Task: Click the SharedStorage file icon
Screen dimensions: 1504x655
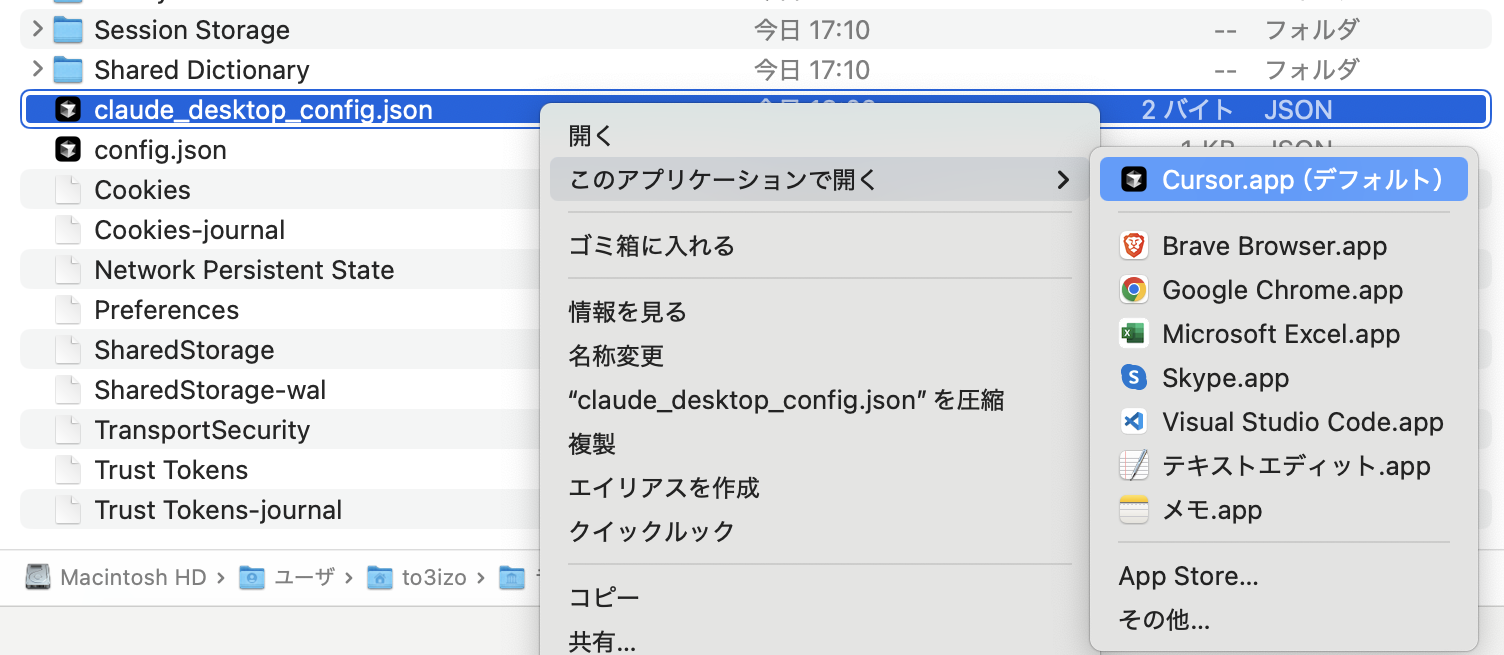Action: tap(67, 350)
